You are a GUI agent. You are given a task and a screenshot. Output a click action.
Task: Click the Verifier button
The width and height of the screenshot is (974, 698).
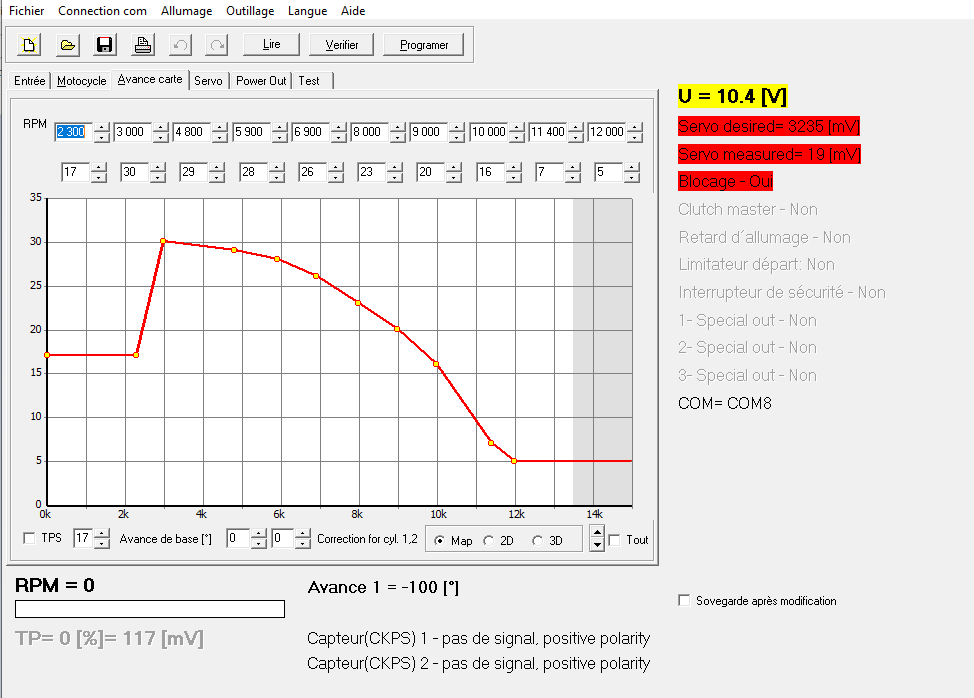pos(342,45)
